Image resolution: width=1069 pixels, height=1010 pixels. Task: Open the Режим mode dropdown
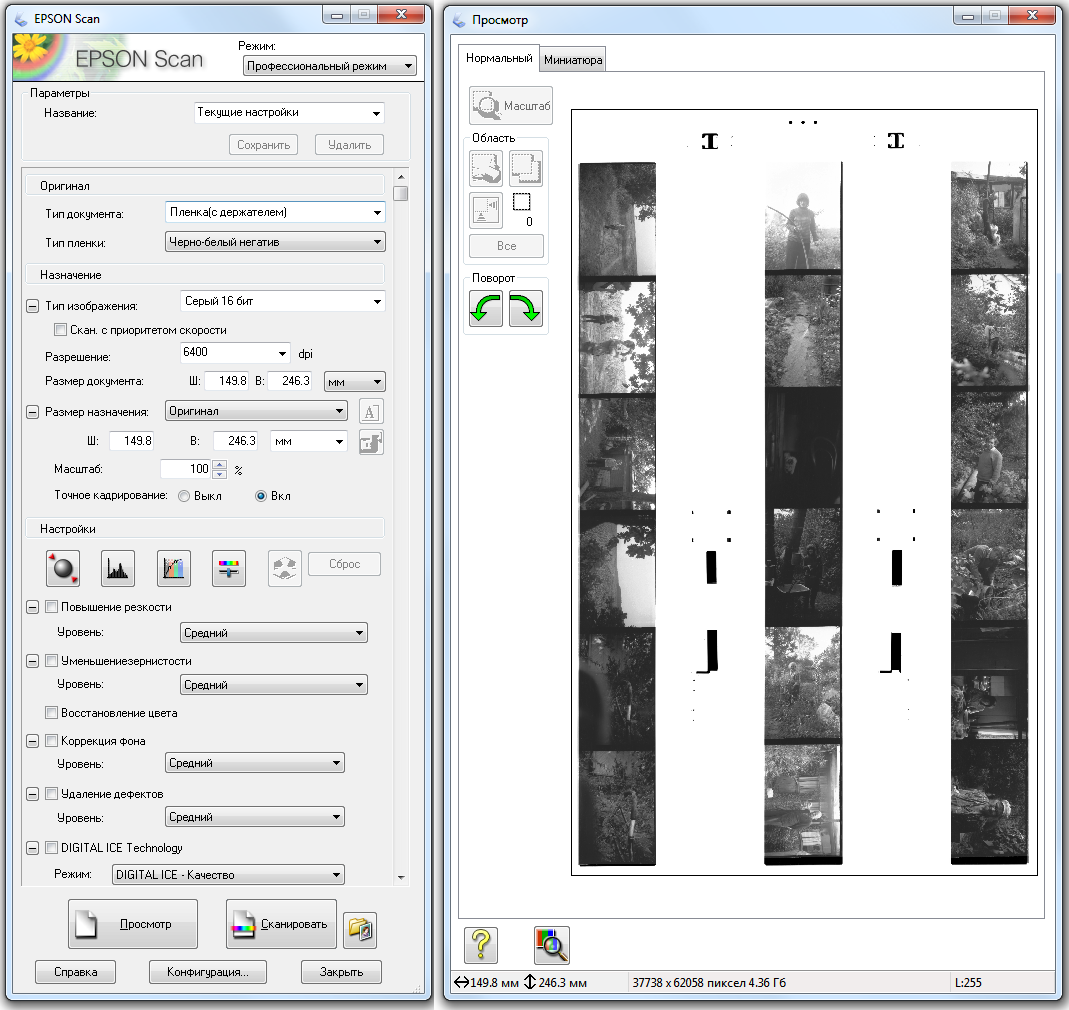click(x=329, y=66)
